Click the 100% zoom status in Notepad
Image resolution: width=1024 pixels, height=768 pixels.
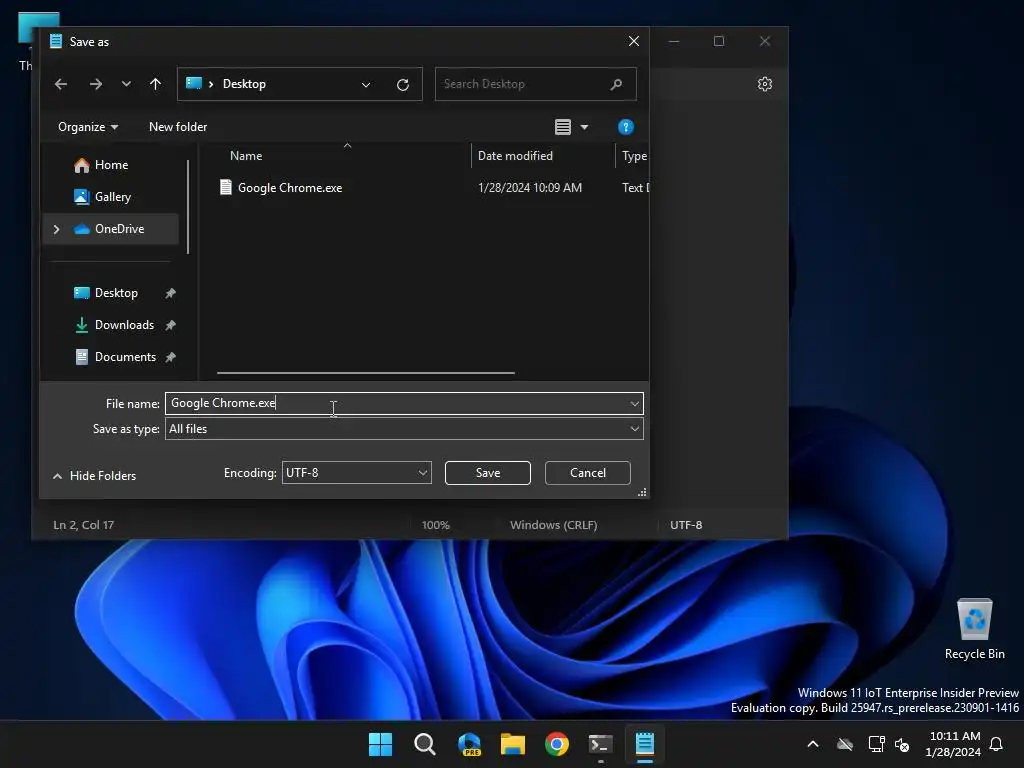point(436,525)
